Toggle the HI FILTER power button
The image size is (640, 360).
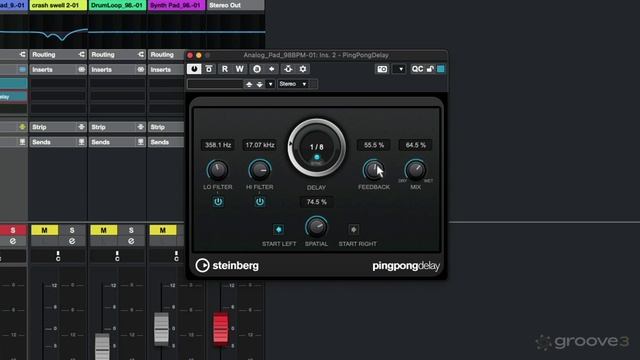pyautogui.click(x=260, y=202)
